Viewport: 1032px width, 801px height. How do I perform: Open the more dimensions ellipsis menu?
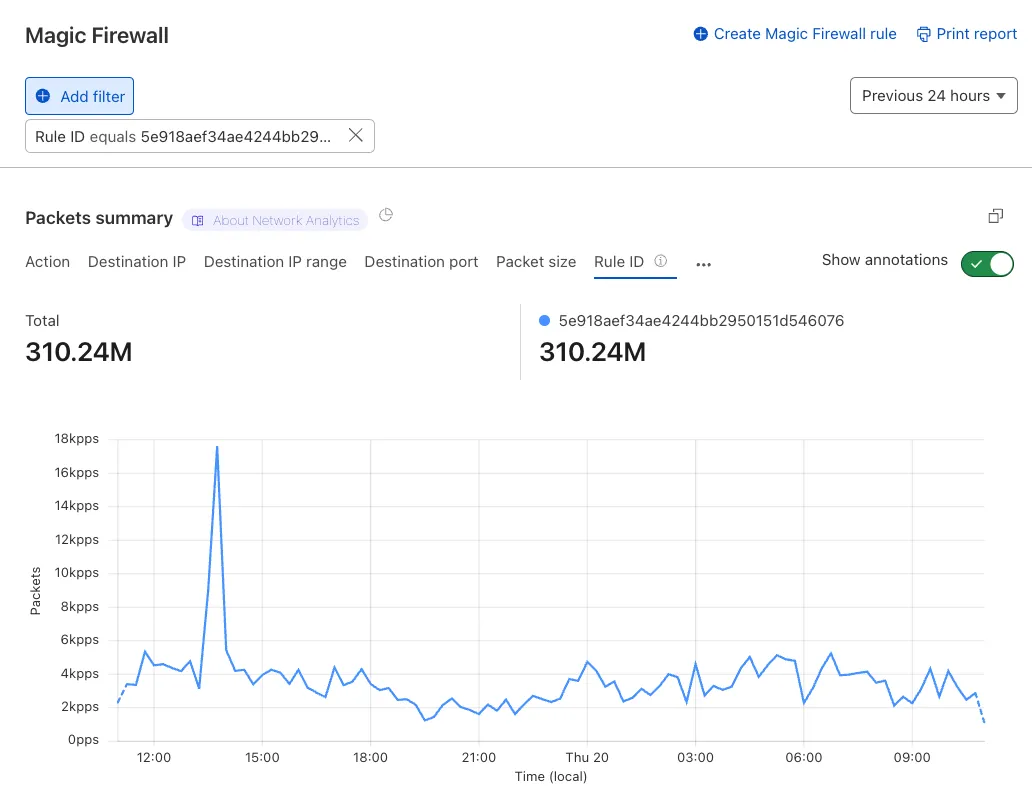click(x=703, y=265)
